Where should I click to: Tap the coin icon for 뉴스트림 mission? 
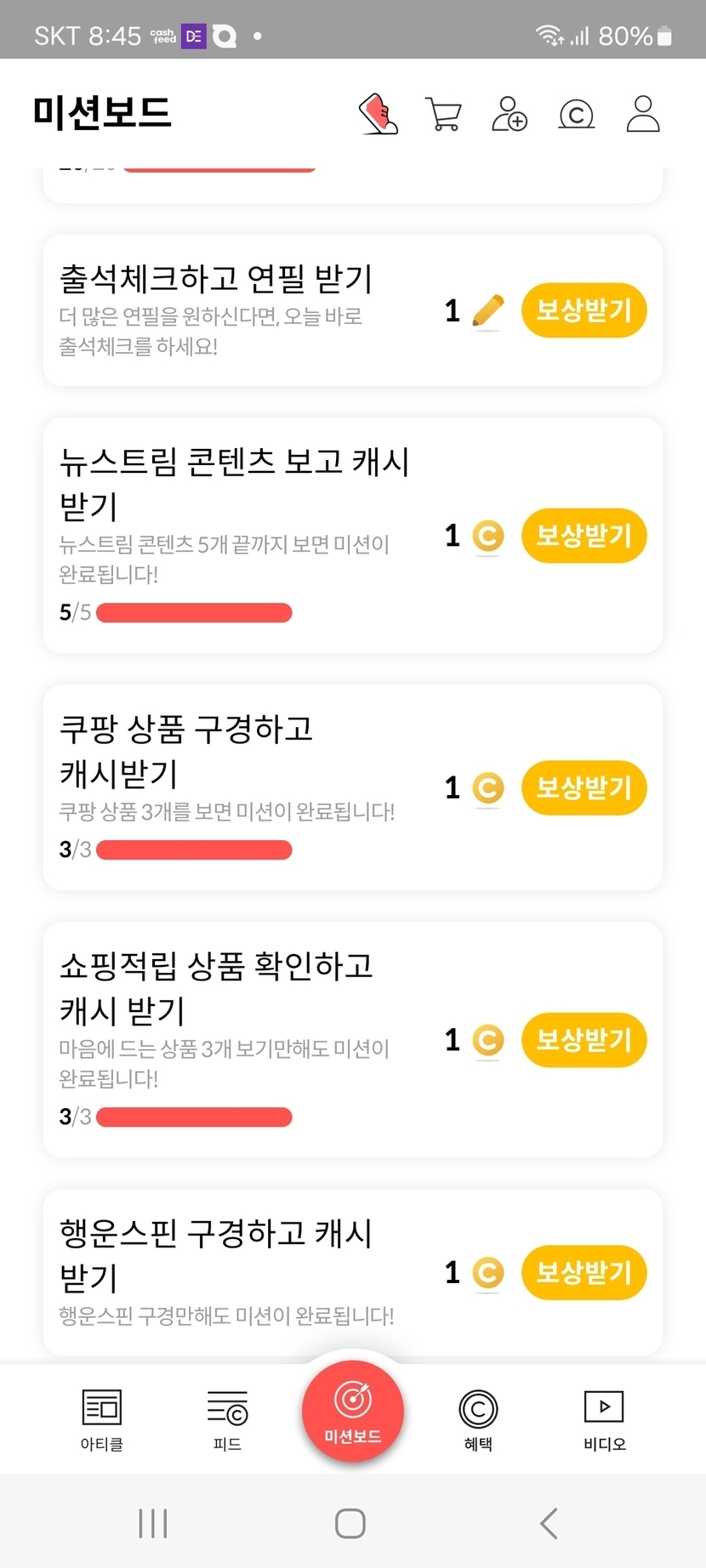pos(488,537)
